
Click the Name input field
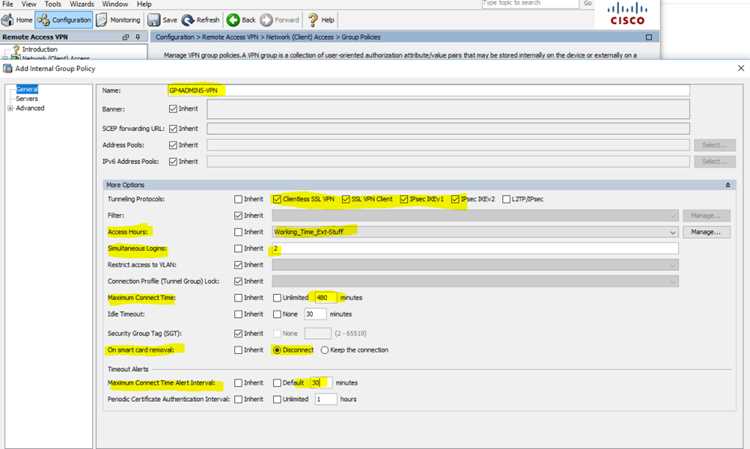429,90
